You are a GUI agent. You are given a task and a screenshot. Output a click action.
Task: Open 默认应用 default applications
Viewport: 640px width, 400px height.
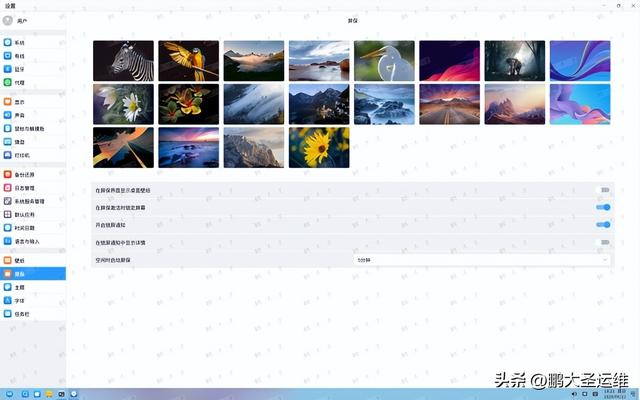click(x=33, y=214)
